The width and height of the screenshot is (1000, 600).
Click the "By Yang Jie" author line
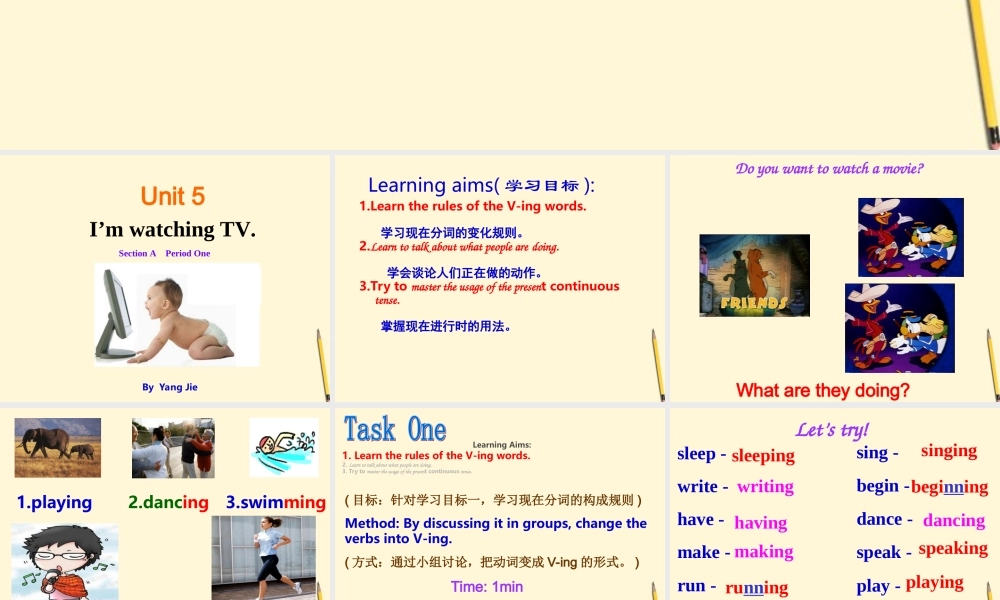(170, 387)
